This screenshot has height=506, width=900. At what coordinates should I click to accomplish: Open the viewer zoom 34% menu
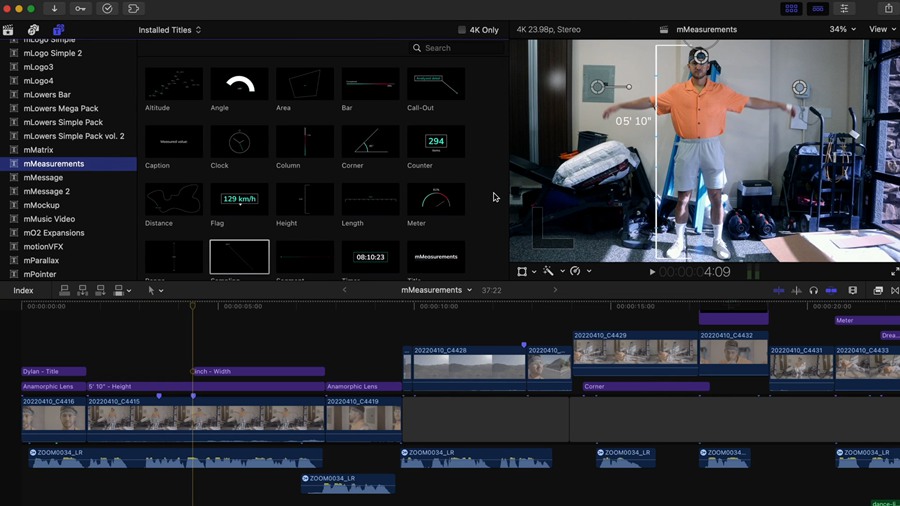[x=842, y=29]
